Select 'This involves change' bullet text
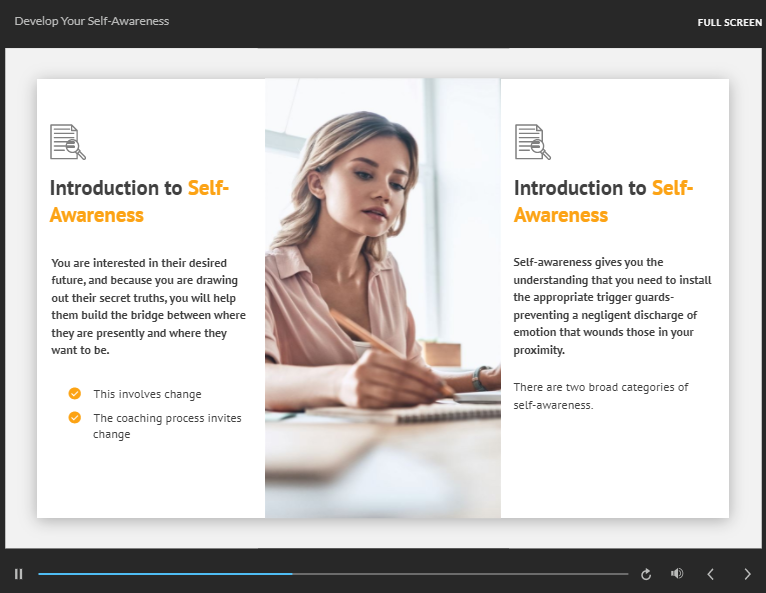This screenshot has width=766, height=593. point(147,394)
